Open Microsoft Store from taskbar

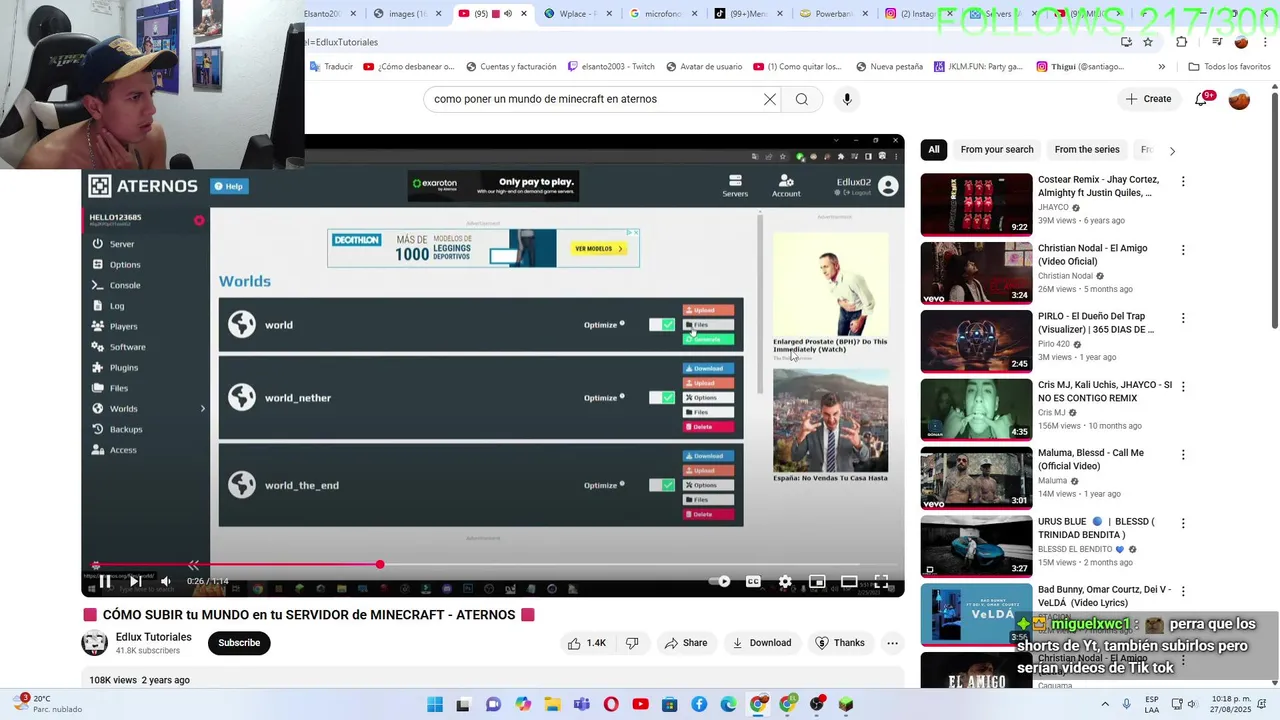pyautogui.click(x=670, y=704)
